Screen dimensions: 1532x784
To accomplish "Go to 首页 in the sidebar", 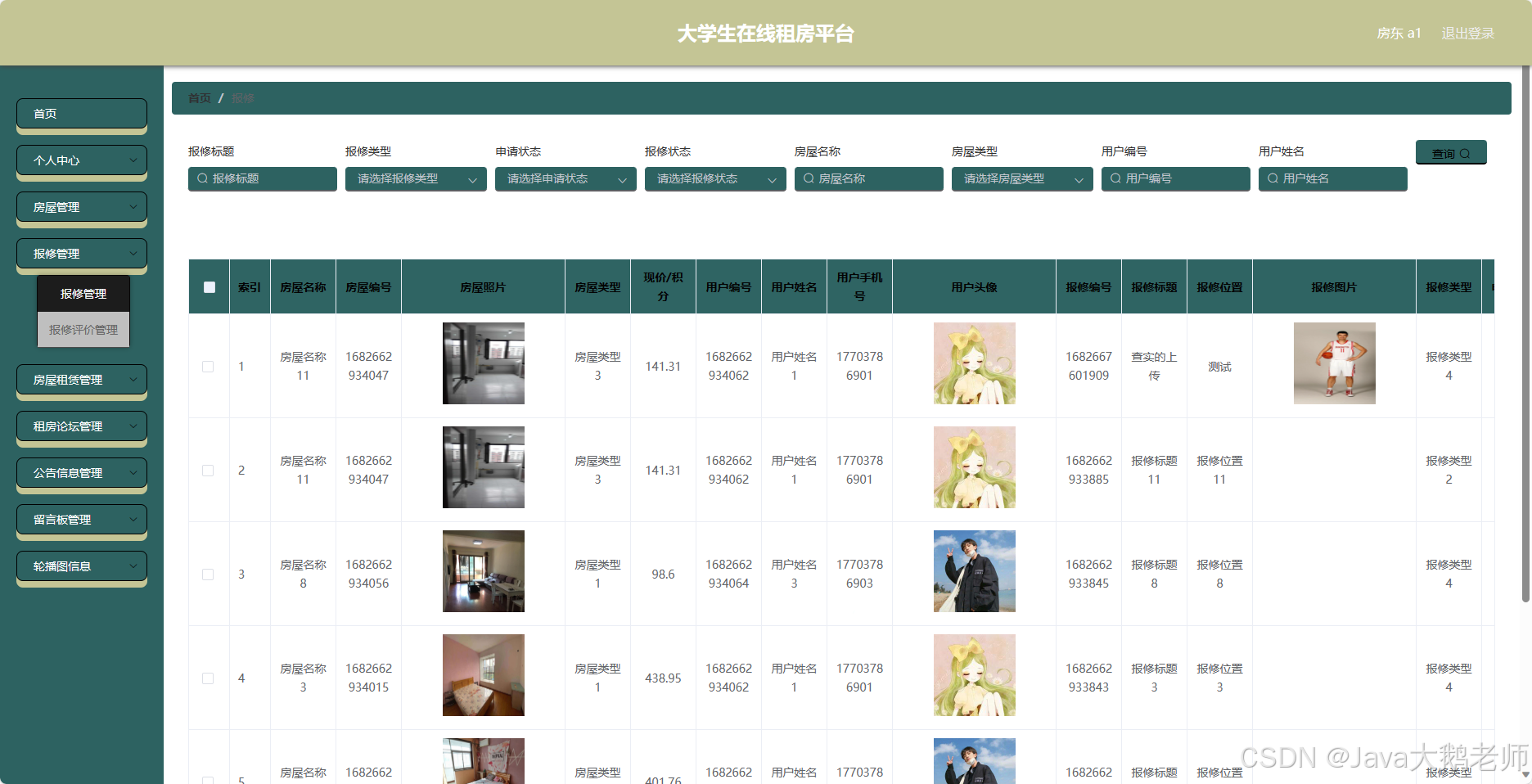I will 82,114.
